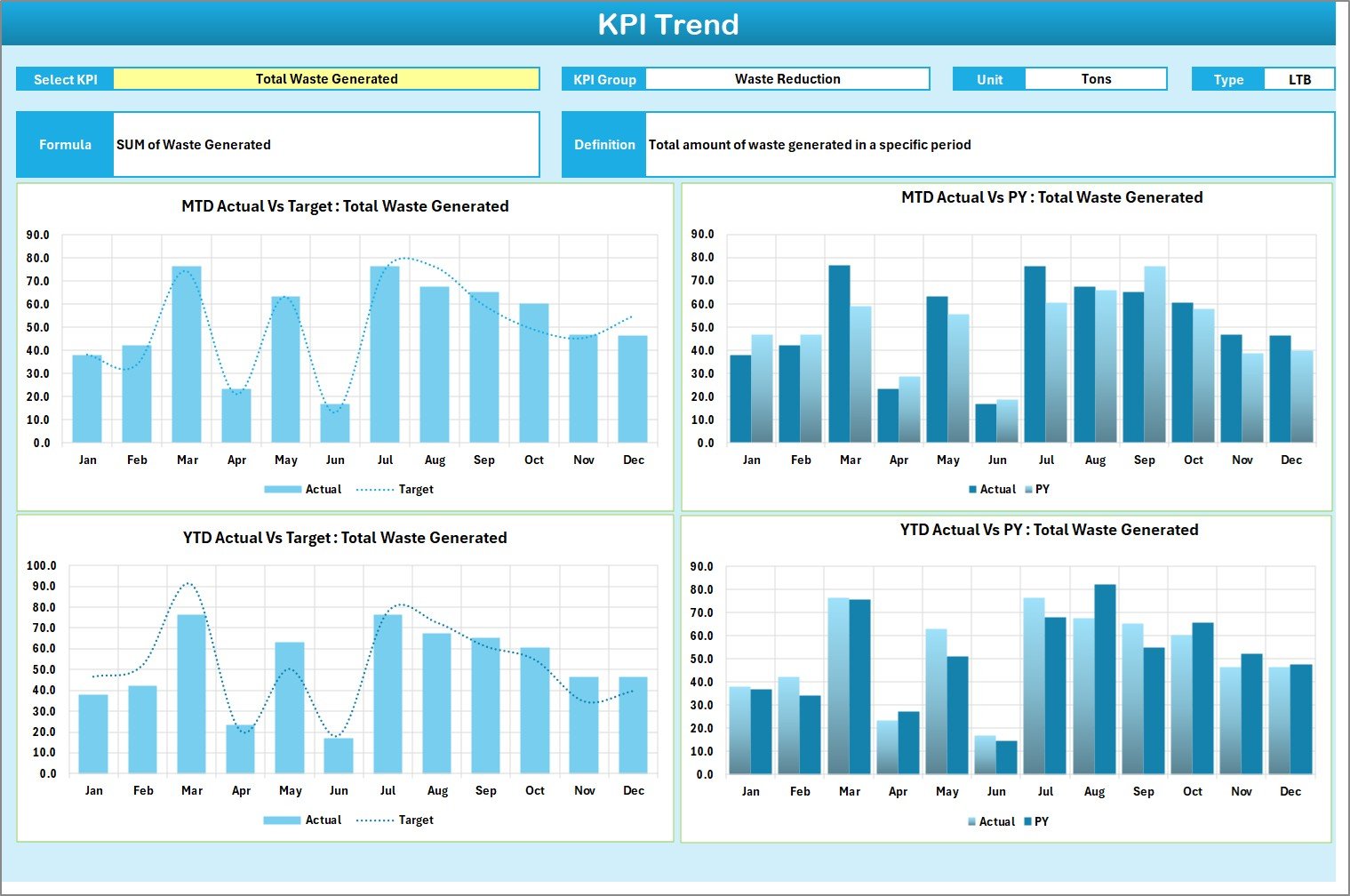1350x896 pixels.
Task: Open the Type dropdown showing LTB
Action: (1299, 78)
